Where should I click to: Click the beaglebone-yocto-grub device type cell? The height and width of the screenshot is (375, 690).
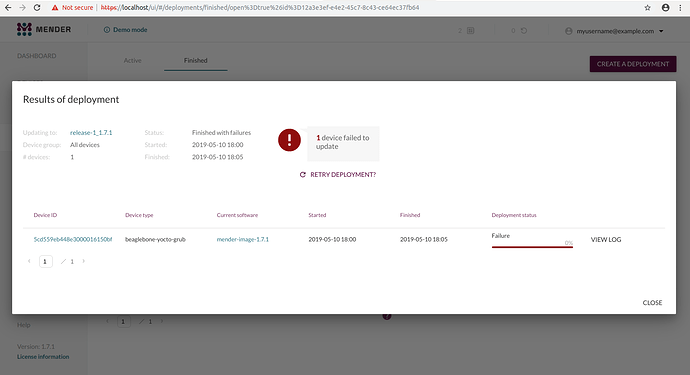click(x=155, y=239)
